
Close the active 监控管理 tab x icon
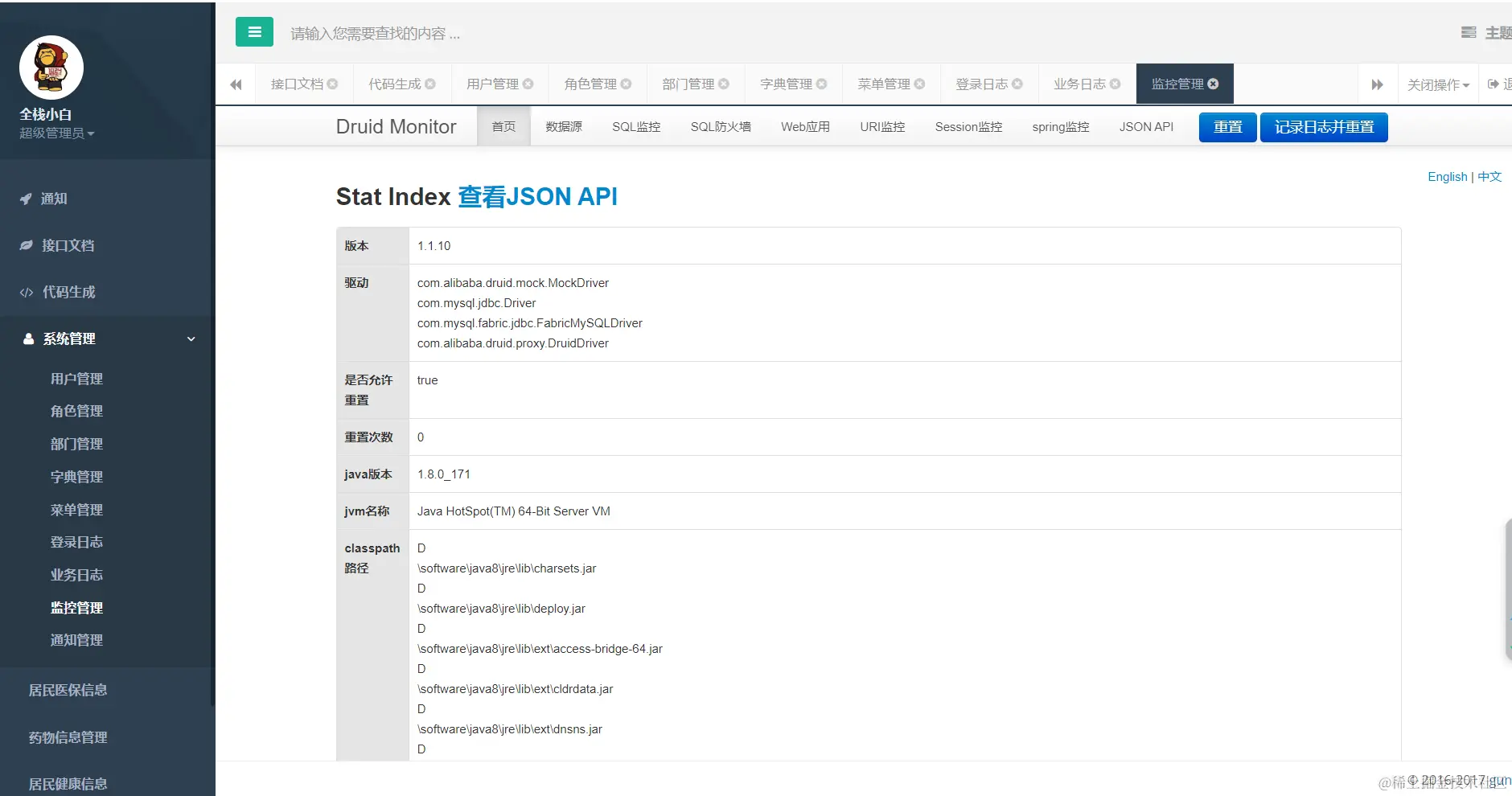[x=1214, y=84]
